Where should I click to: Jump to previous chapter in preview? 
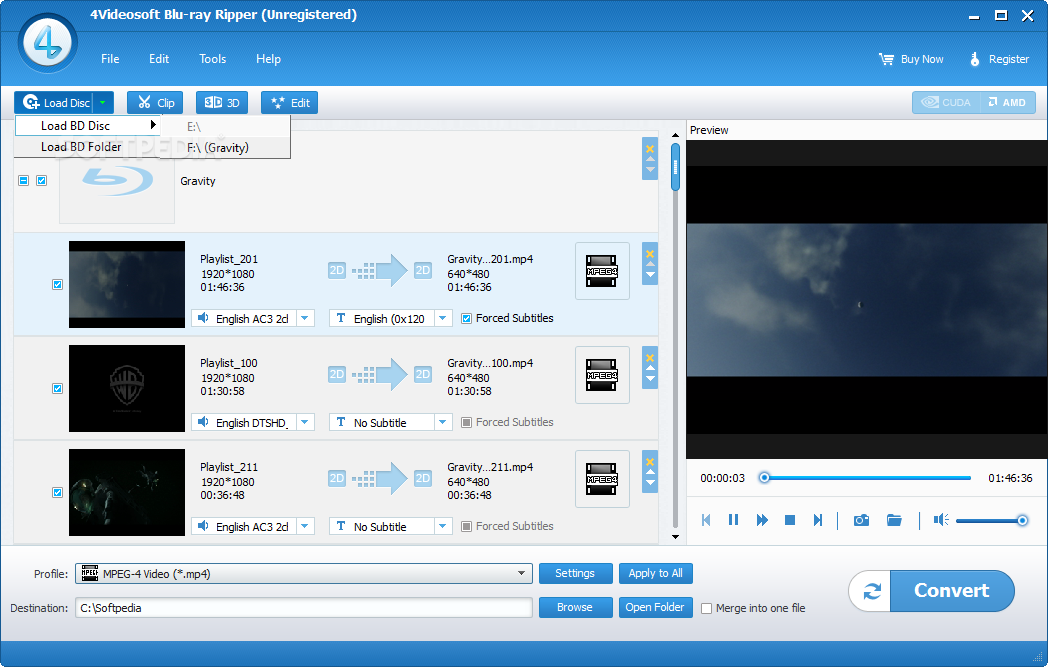point(706,520)
